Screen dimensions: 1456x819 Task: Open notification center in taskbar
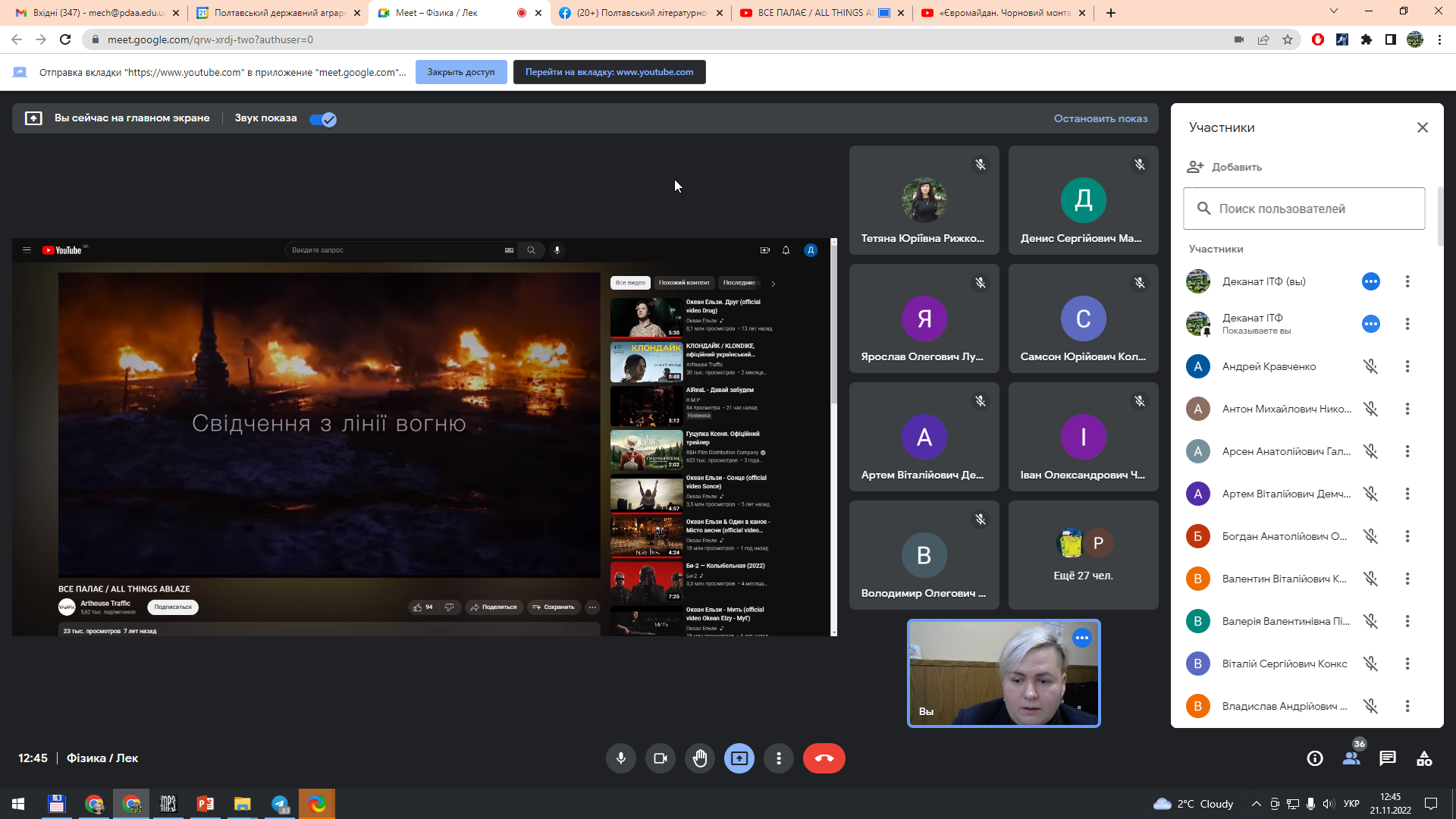coord(1431,804)
